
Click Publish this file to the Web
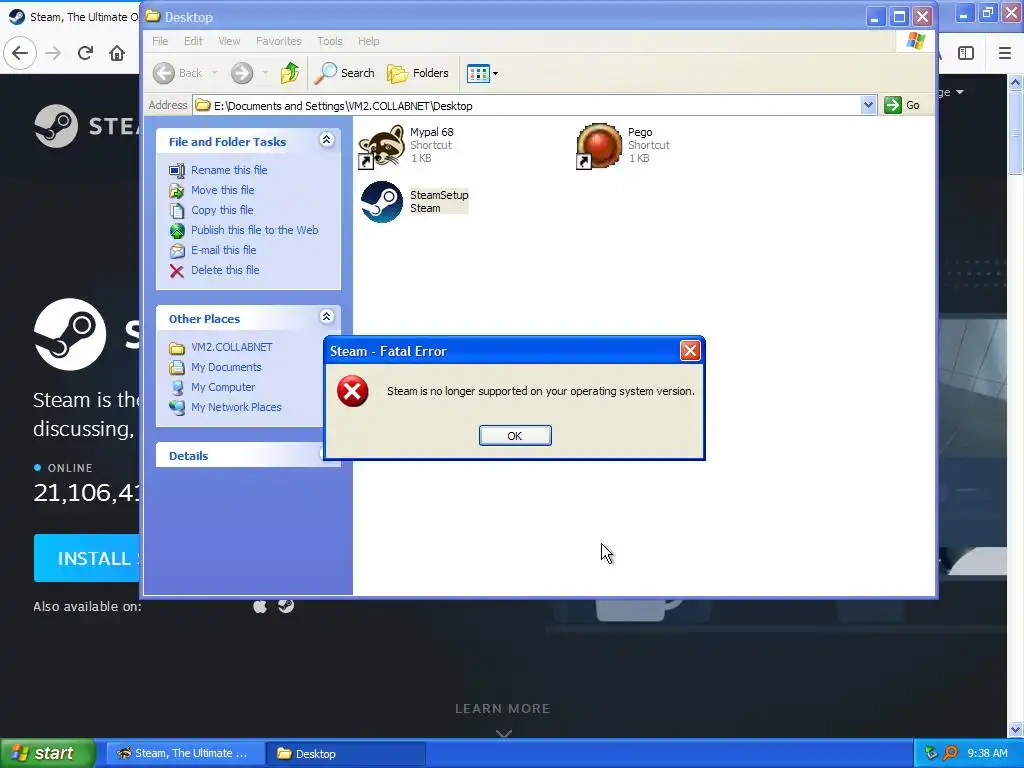tap(255, 230)
